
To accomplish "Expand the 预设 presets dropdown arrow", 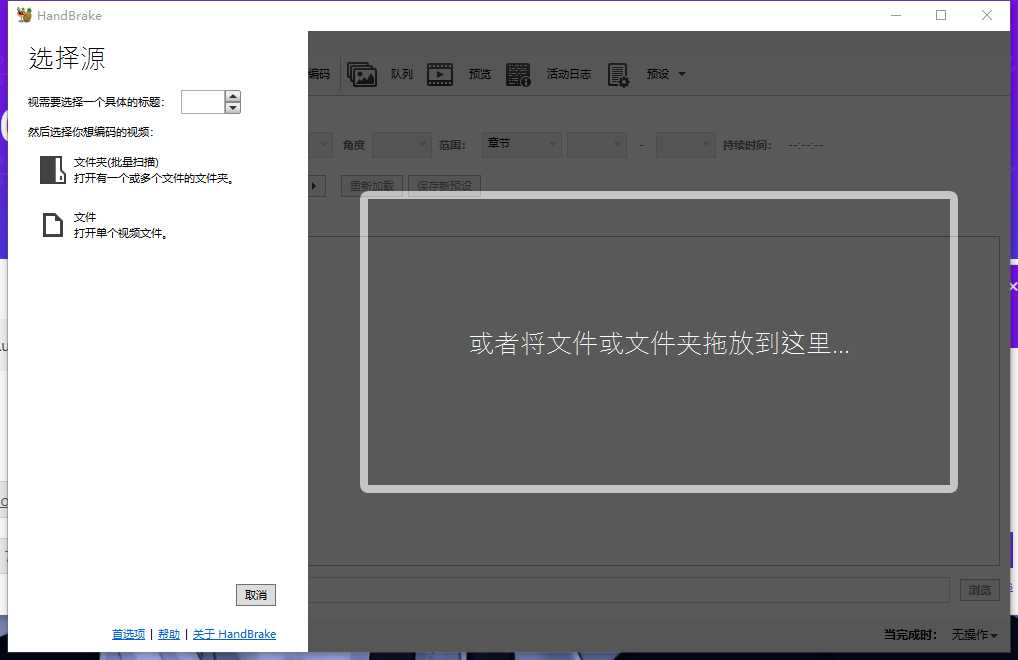I will click(x=682, y=74).
